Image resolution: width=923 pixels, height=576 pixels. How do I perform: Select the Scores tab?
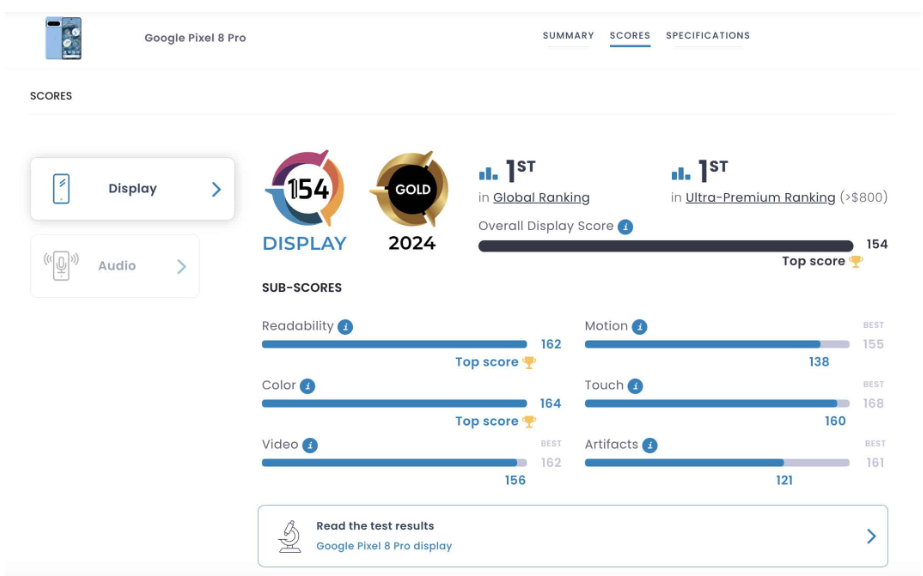point(630,35)
